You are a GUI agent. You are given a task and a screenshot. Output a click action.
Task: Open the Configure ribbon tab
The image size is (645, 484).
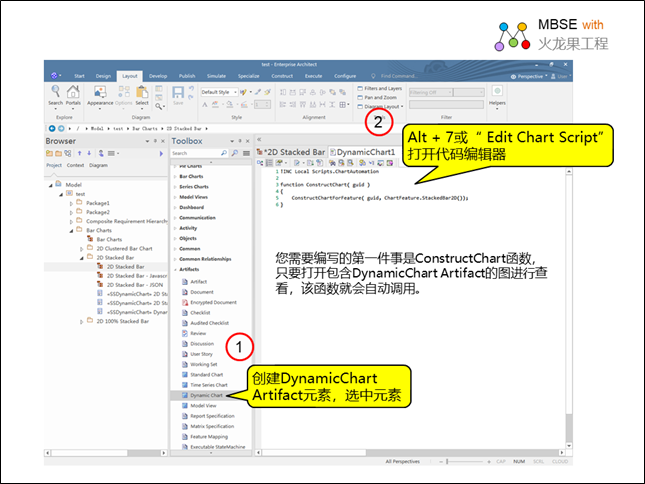pyautogui.click(x=345, y=76)
